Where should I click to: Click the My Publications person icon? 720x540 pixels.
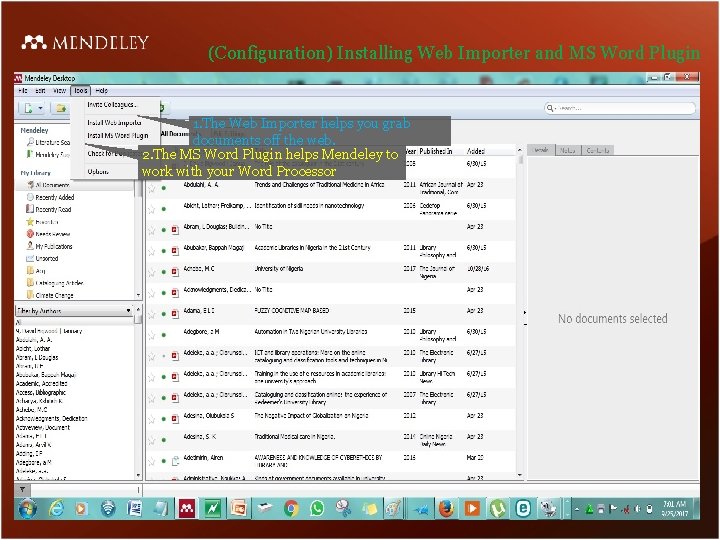tap(30, 246)
